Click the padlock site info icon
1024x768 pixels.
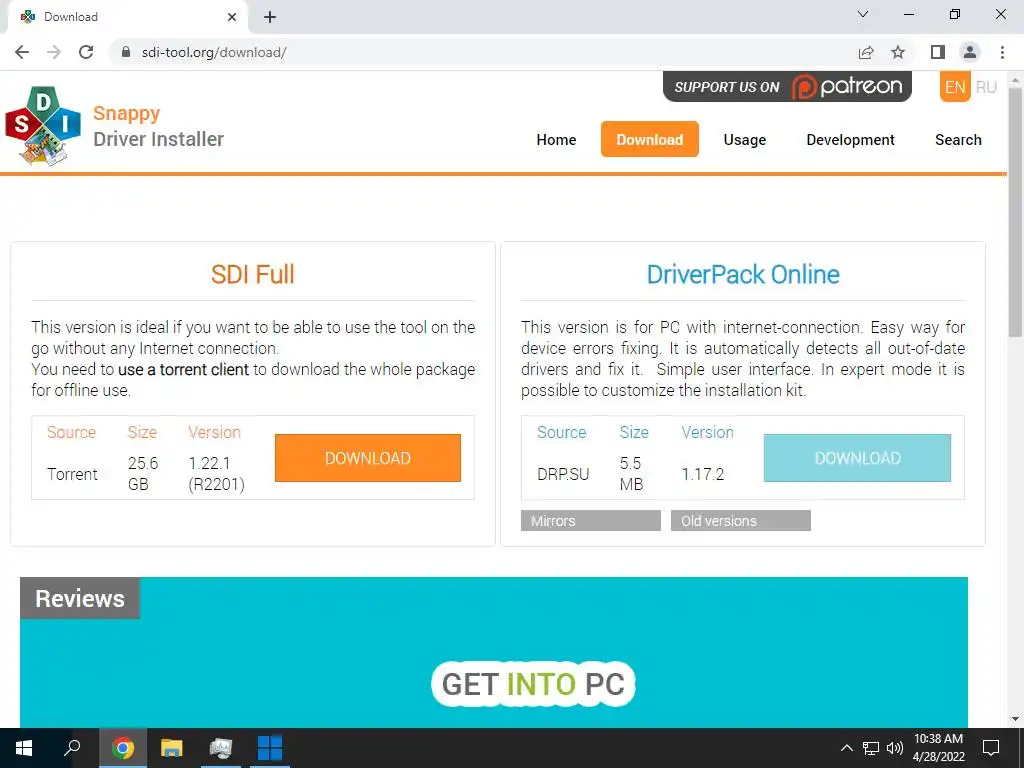point(126,52)
